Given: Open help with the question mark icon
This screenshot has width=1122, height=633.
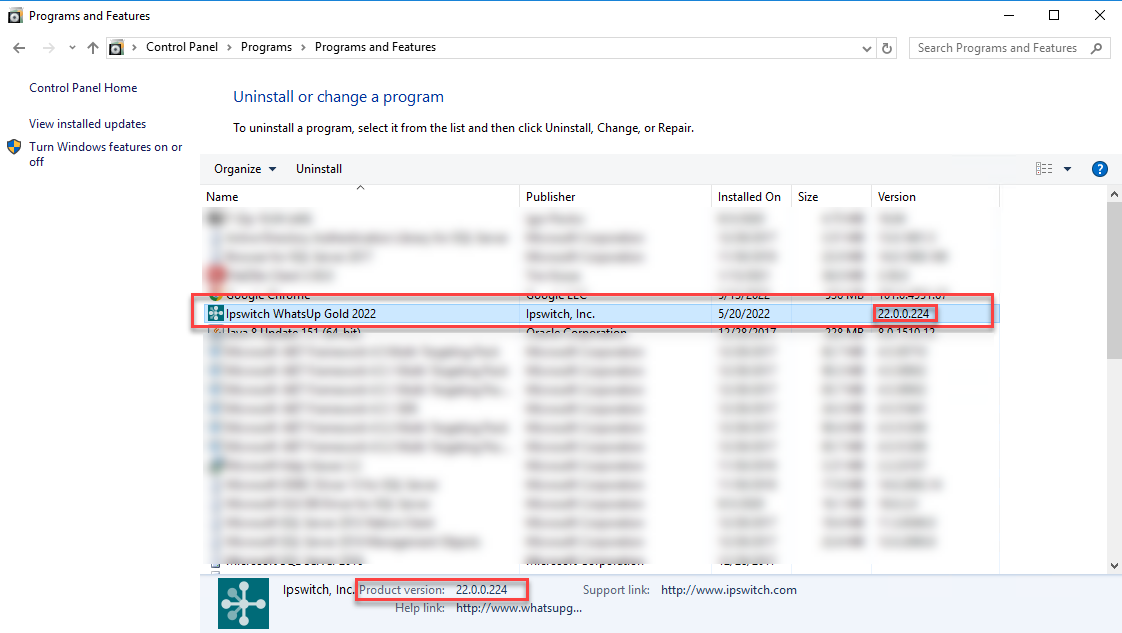Looking at the screenshot, I should [x=1100, y=169].
